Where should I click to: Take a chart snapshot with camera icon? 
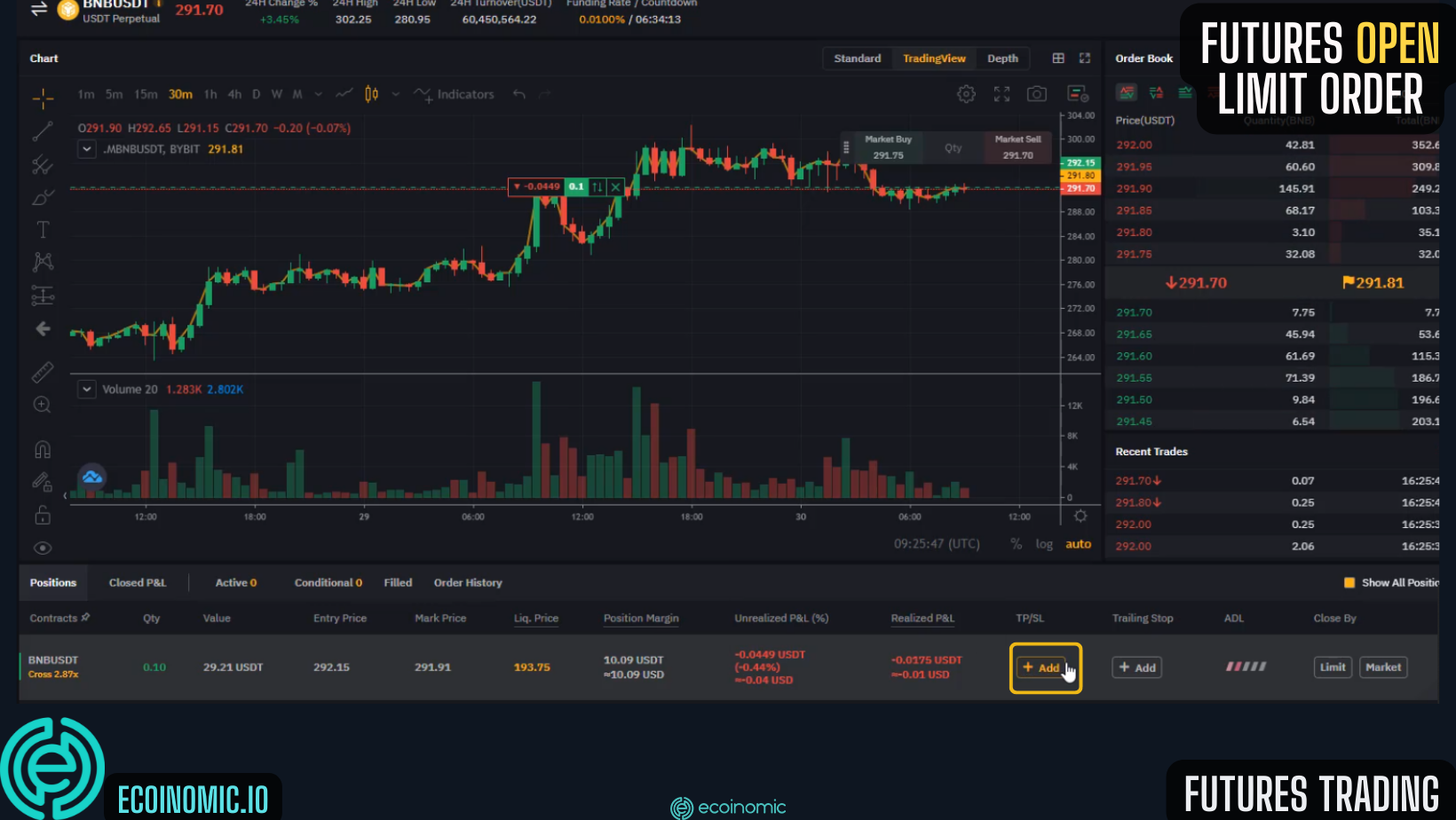coord(1037,94)
